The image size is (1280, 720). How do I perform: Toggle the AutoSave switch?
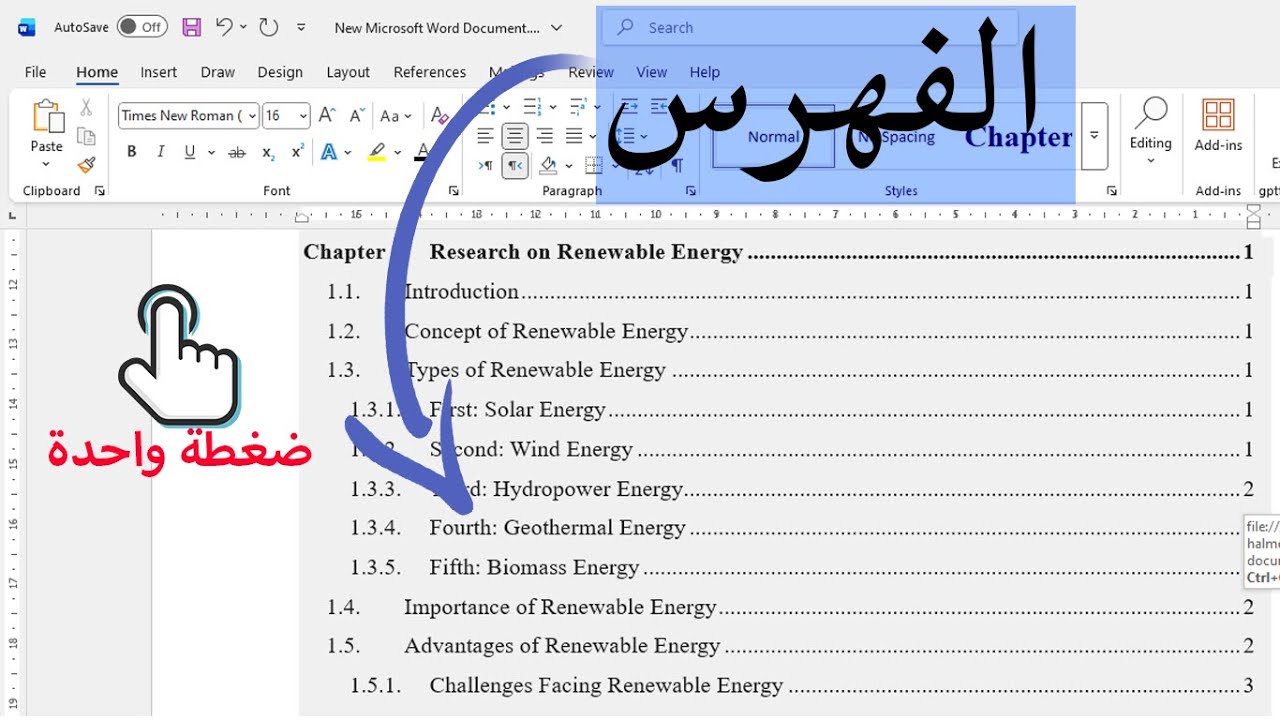point(141,27)
